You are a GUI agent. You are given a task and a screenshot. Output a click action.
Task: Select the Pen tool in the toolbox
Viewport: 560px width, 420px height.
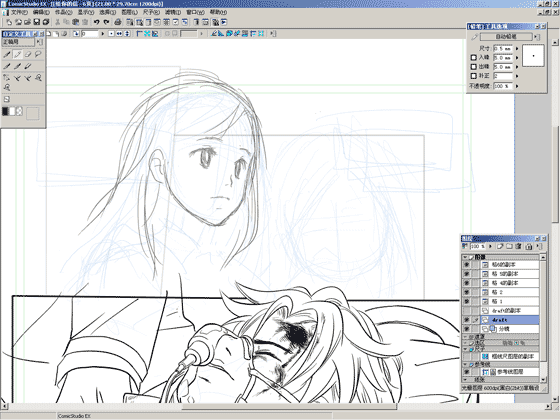pos(7,54)
